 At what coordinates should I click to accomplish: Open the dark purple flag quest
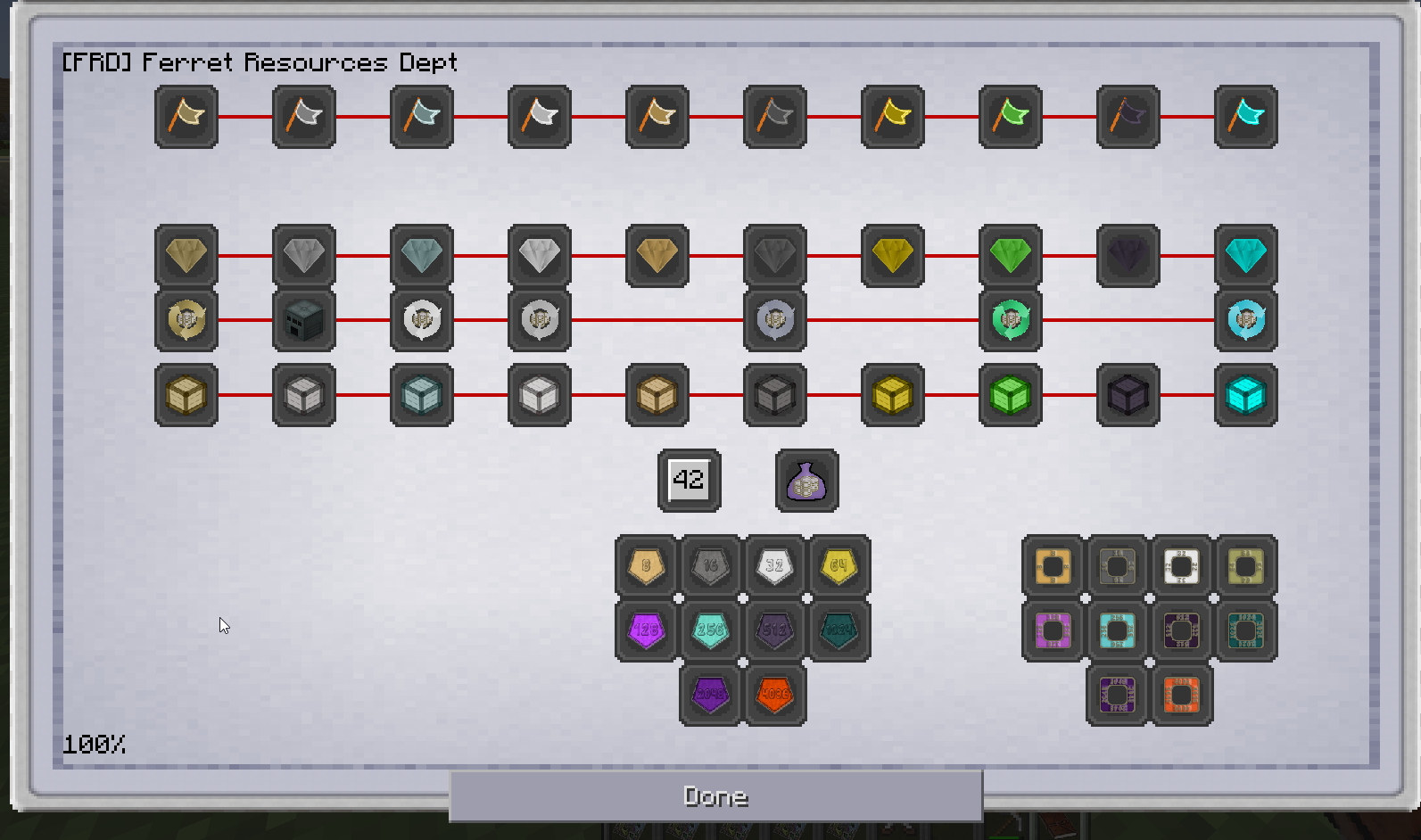(1128, 117)
